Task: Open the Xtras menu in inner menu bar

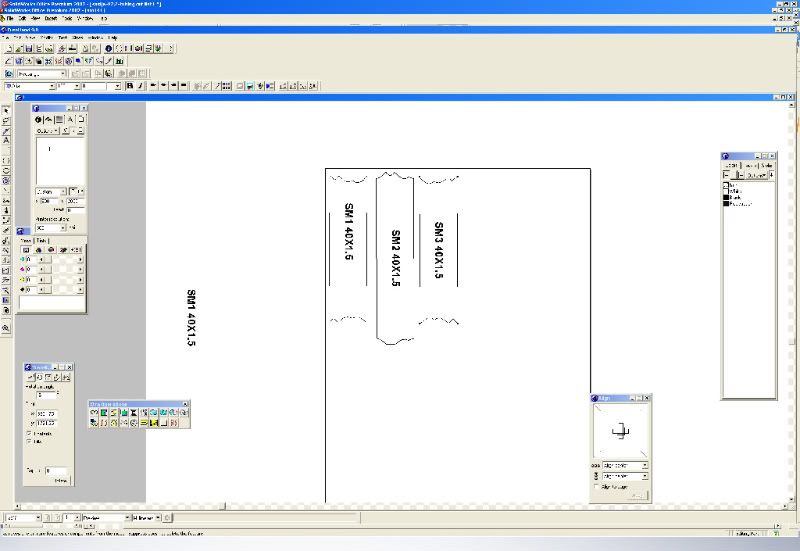Action: (78, 37)
